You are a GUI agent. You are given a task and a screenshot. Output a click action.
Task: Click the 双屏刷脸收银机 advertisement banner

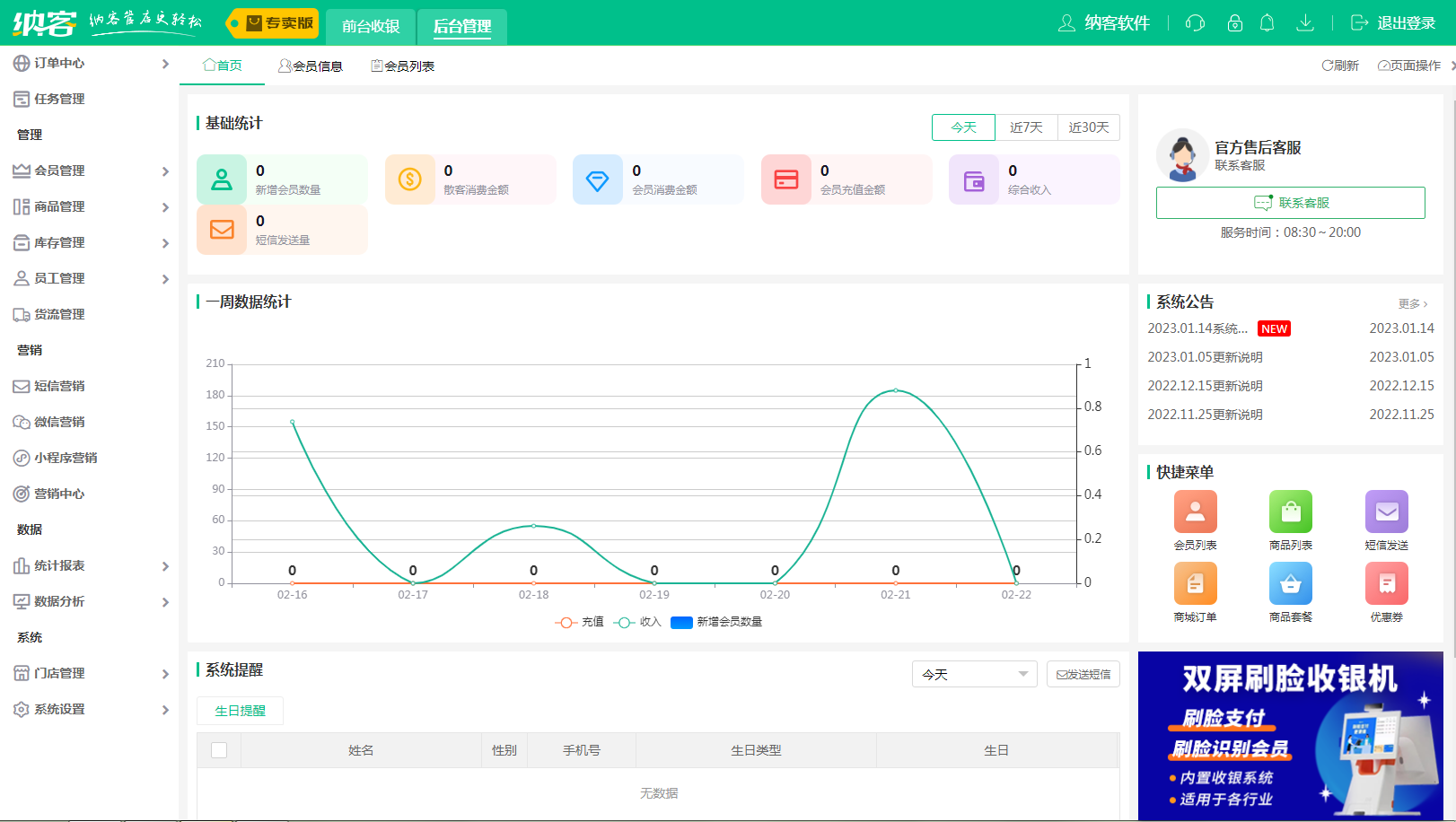click(1290, 735)
